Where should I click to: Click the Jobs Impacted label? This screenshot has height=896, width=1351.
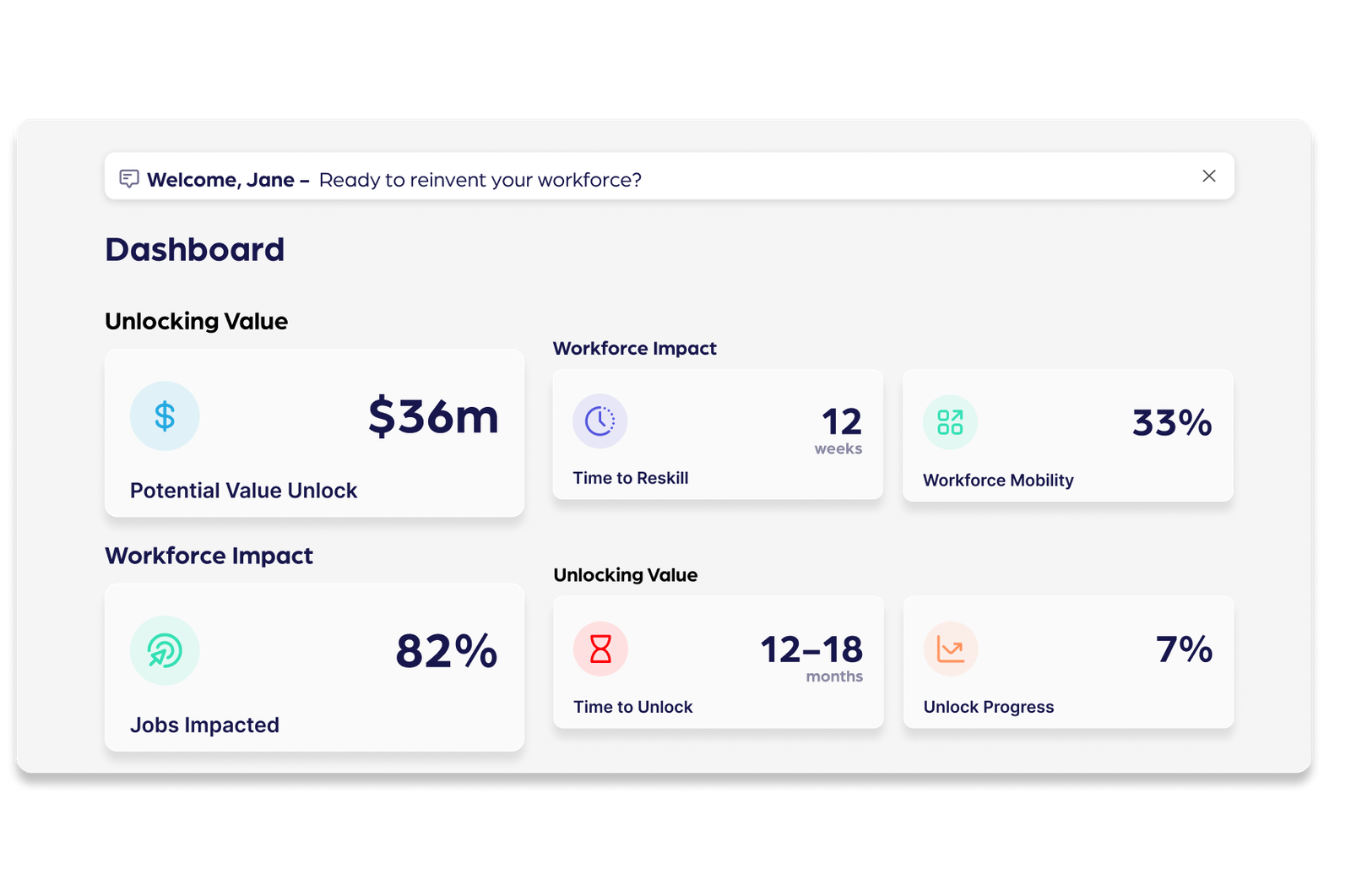tap(204, 725)
